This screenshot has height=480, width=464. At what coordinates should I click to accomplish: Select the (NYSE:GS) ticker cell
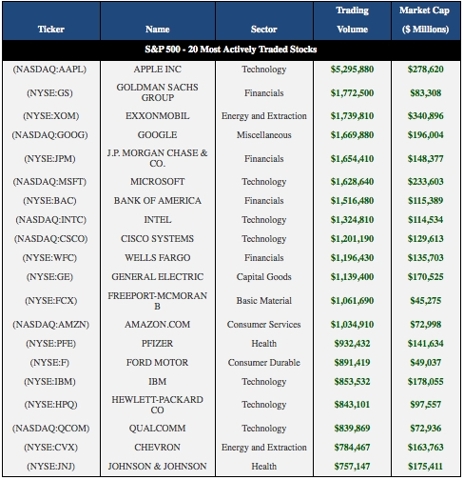tap(50, 93)
